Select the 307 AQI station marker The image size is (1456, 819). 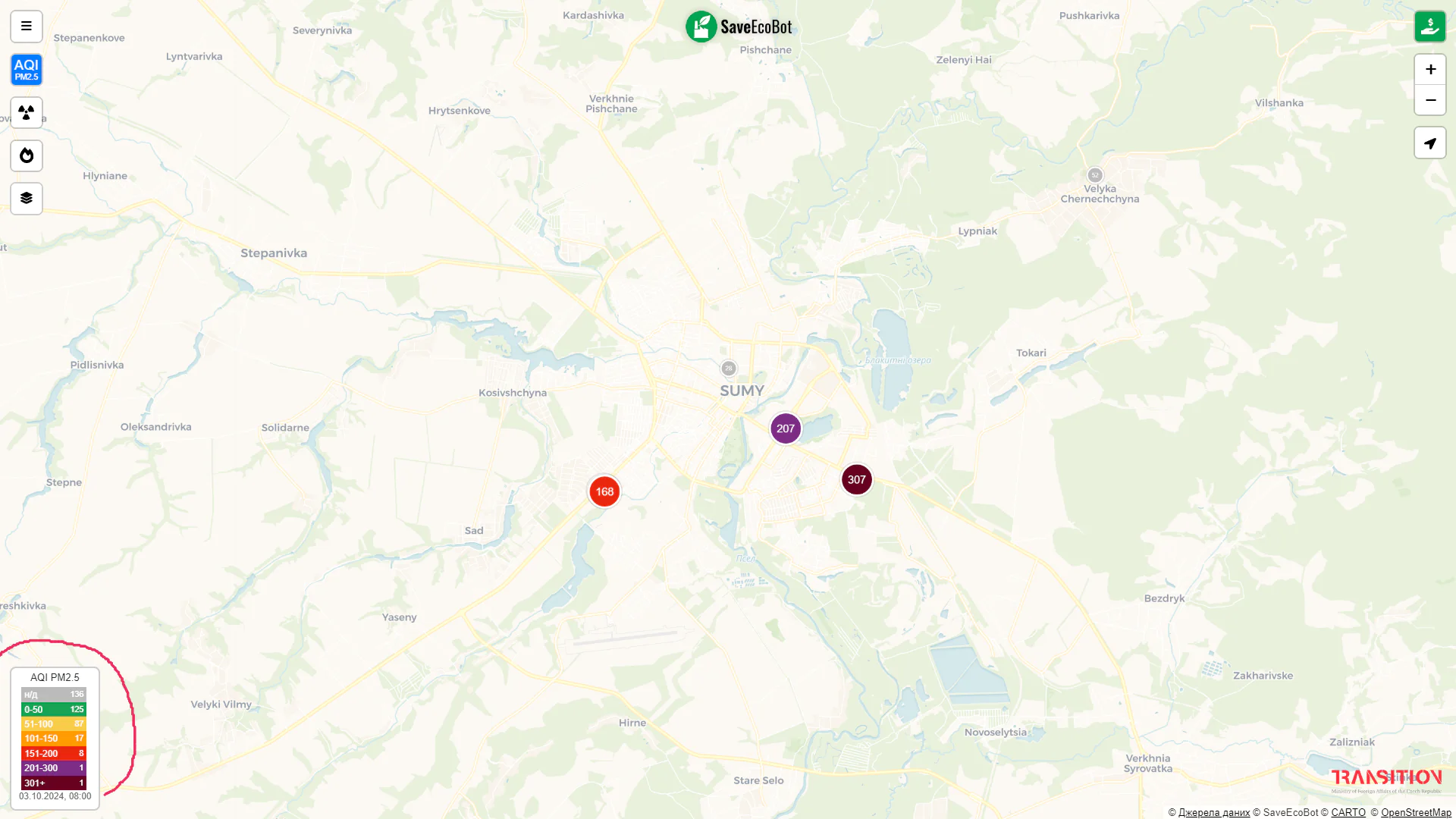pyautogui.click(x=857, y=479)
